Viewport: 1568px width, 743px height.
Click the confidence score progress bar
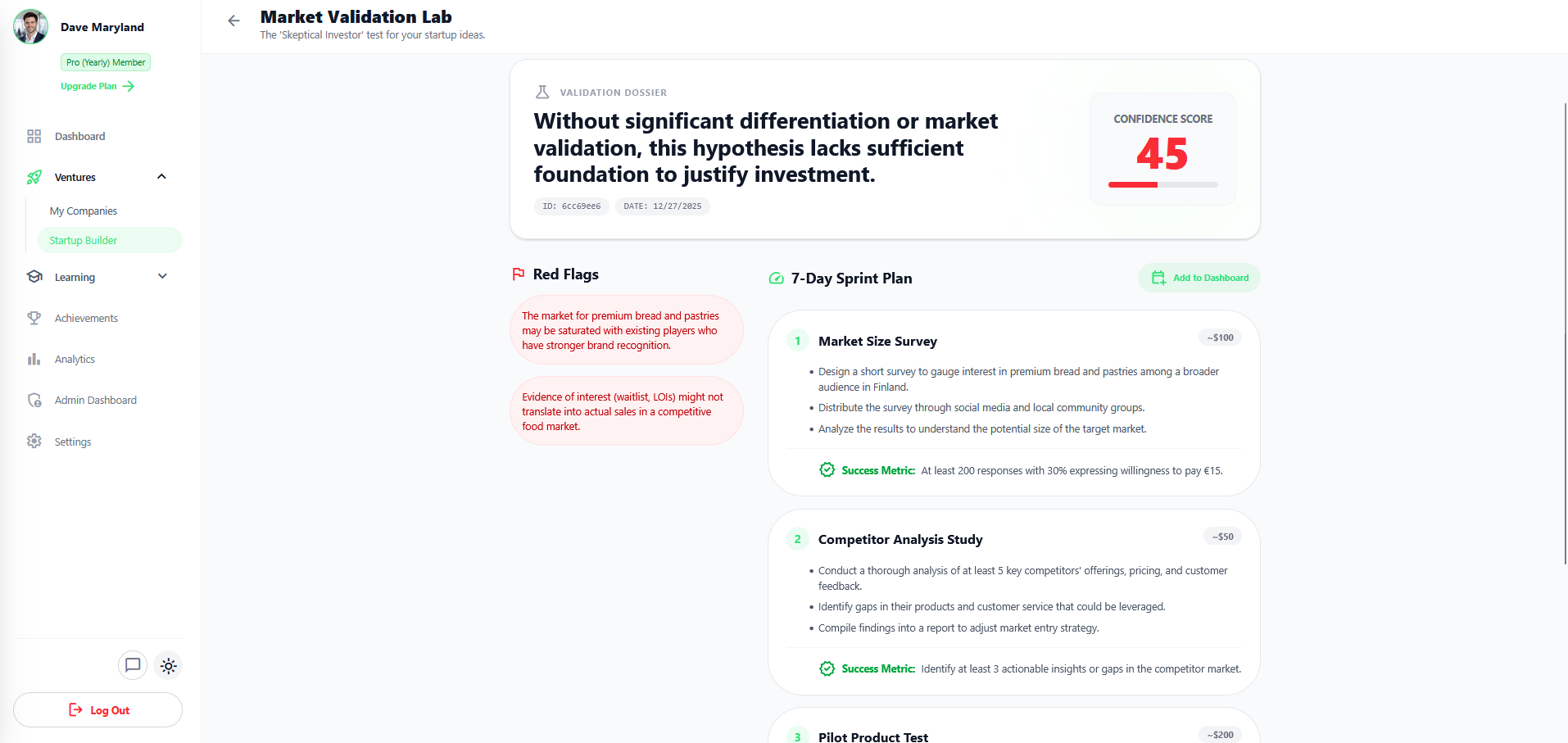[1162, 185]
